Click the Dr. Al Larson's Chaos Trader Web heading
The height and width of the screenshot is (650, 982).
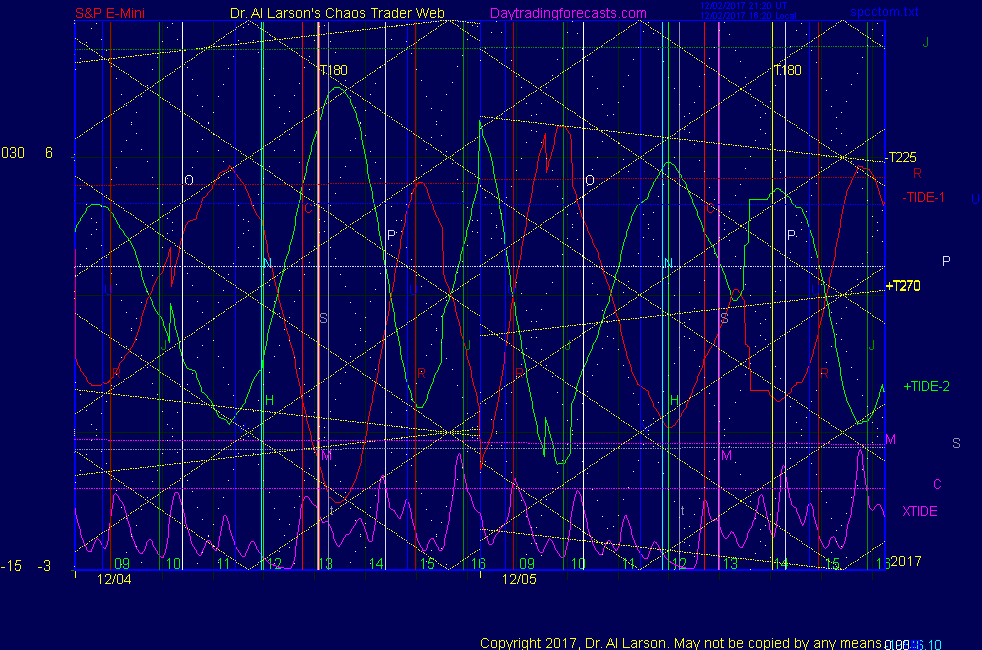pyautogui.click(x=337, y=13)
